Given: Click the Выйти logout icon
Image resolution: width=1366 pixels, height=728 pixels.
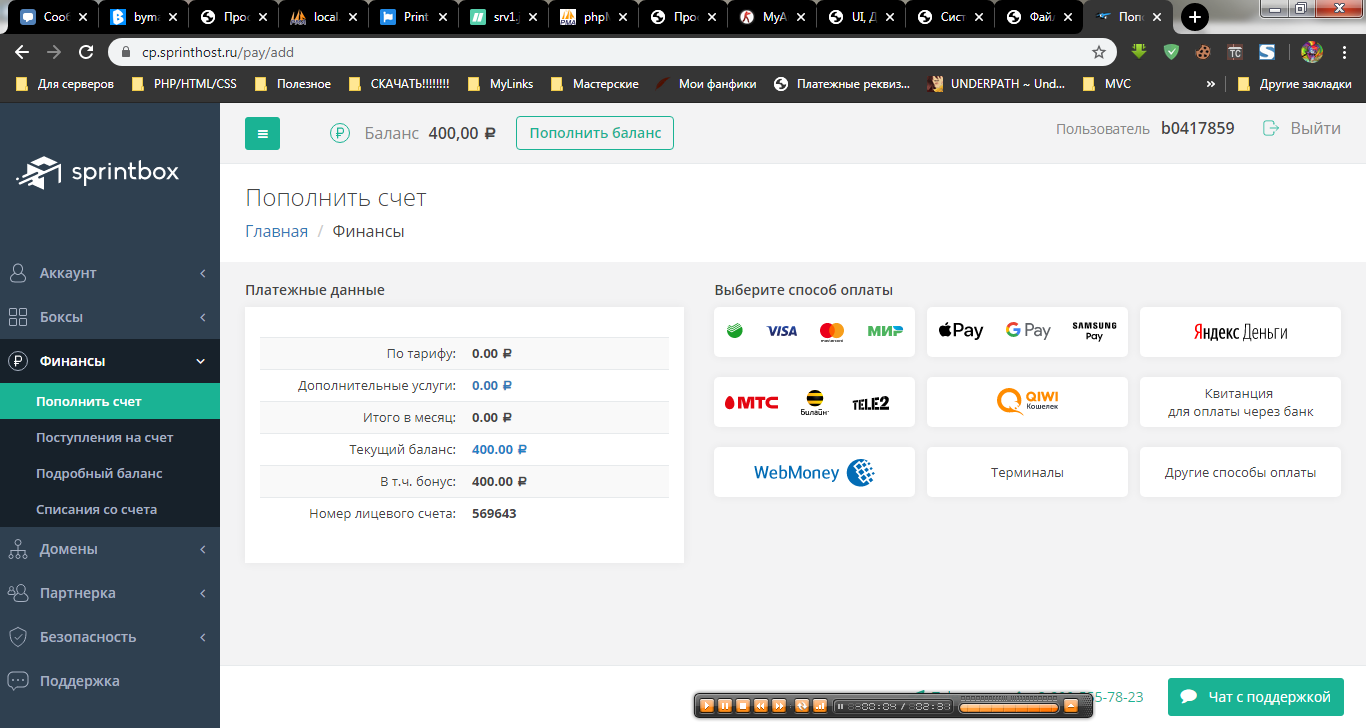Looking at the screenshot, I should coord(1272,128).
